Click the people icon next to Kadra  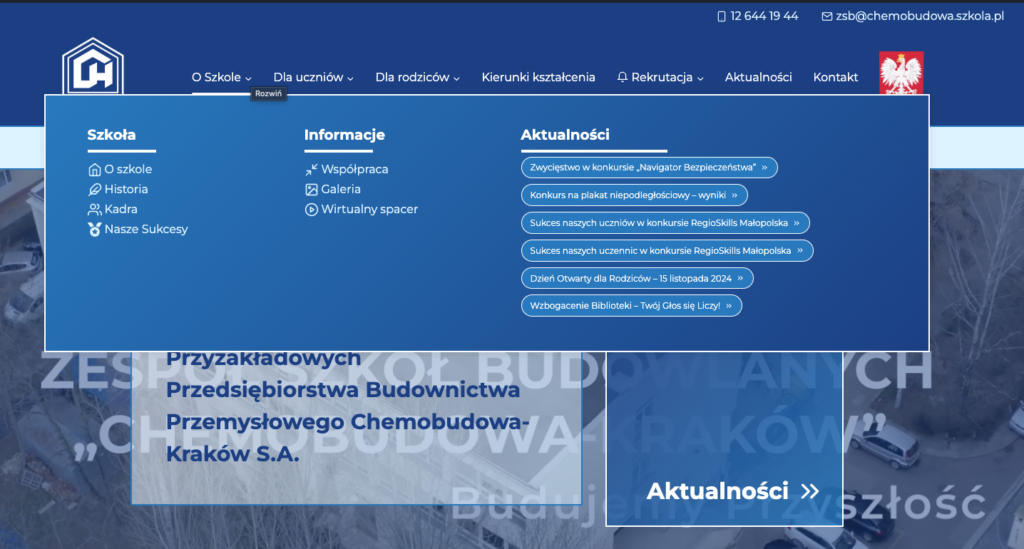click(94, 210)
